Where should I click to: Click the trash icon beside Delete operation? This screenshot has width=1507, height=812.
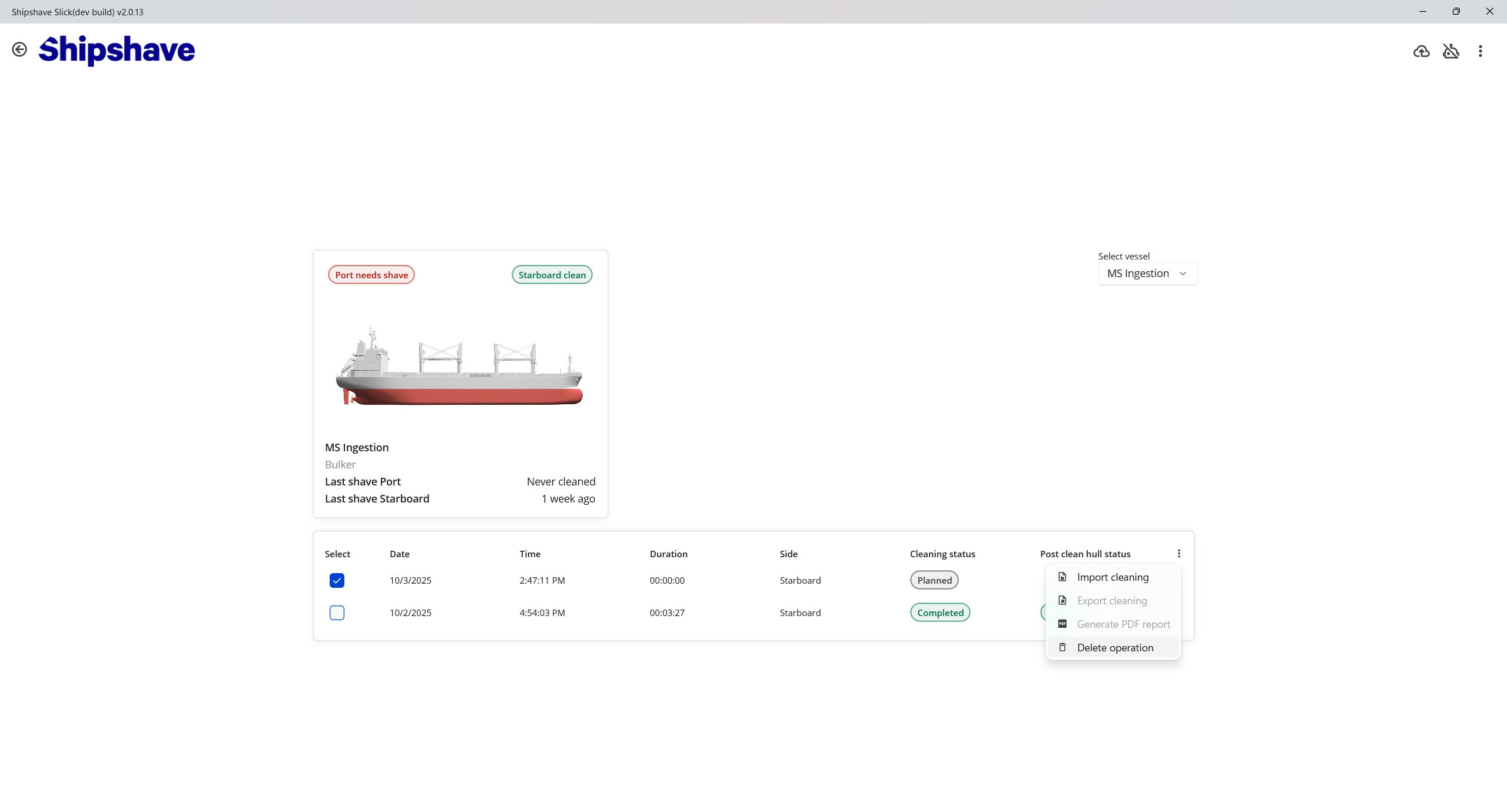click(x=1063, y=647)
